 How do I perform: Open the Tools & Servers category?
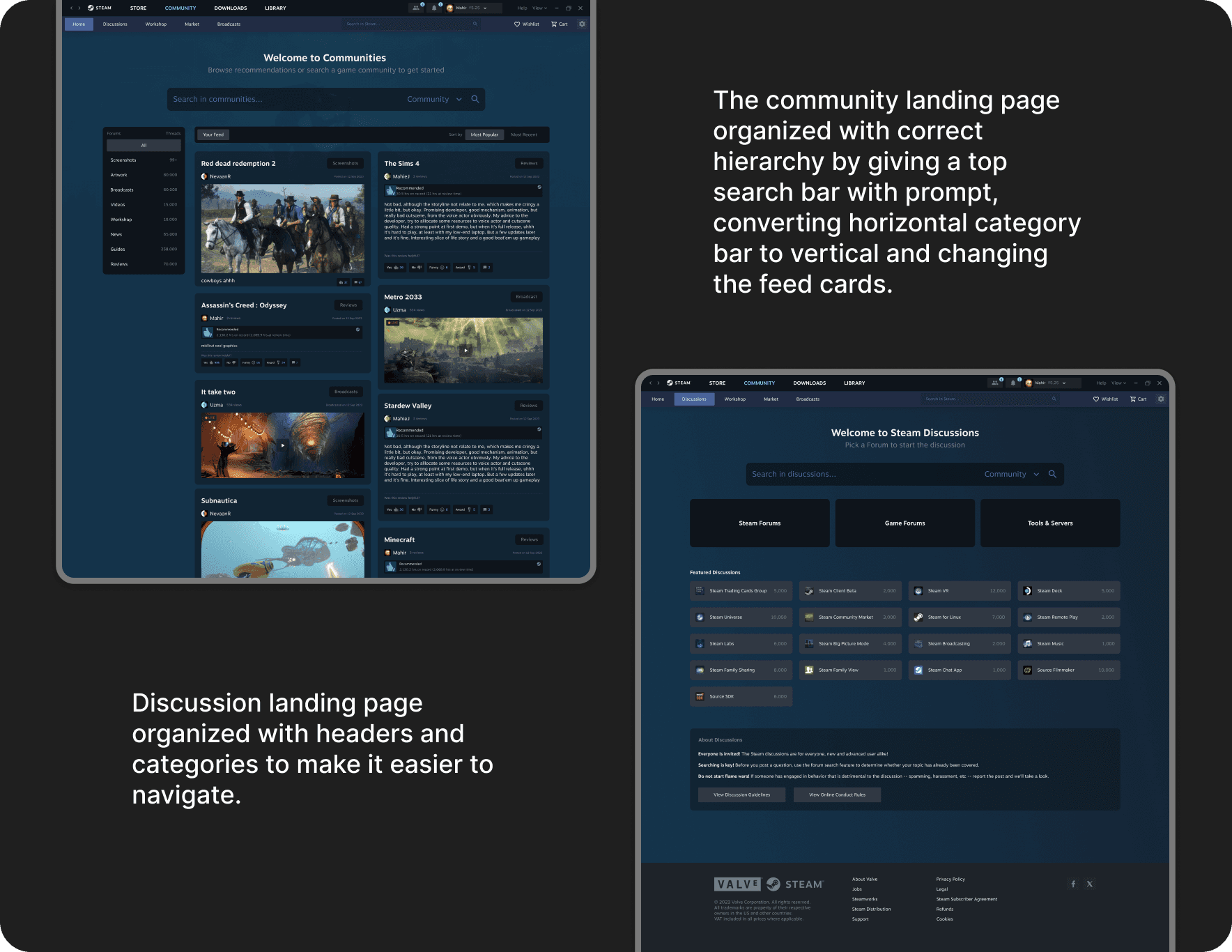tap(1050, 523)
